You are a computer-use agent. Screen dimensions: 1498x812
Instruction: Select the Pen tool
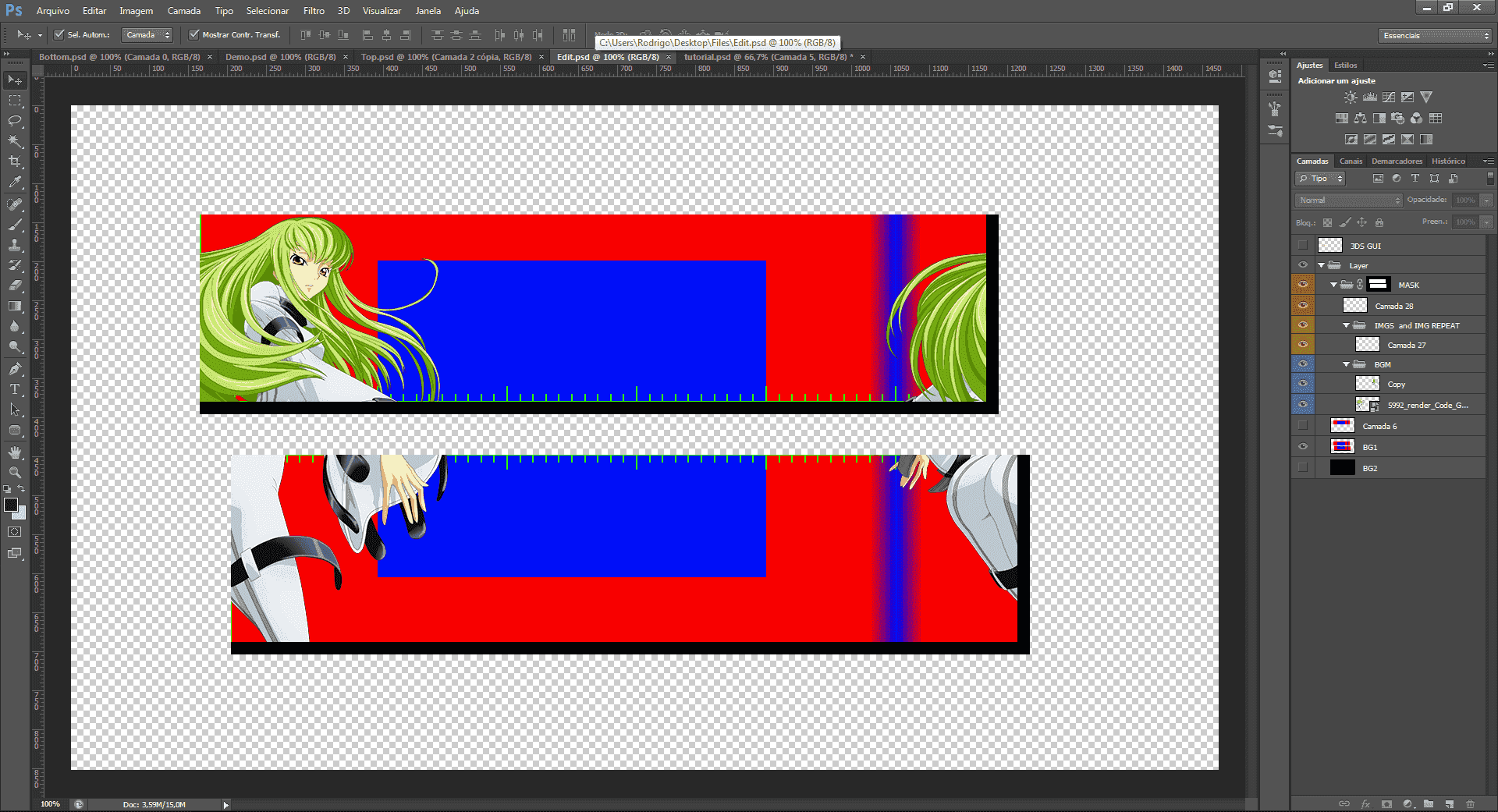click(x=15, y=368)
